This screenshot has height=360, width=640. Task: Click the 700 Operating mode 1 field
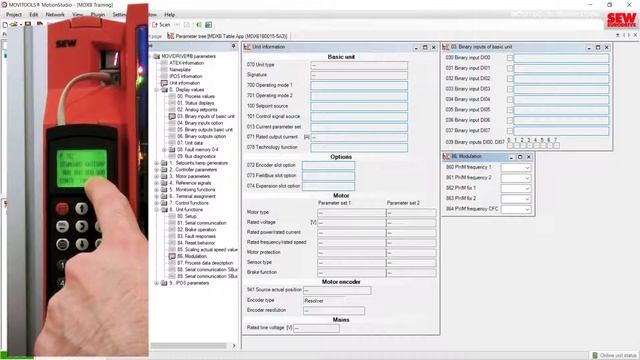pos(359,85)
